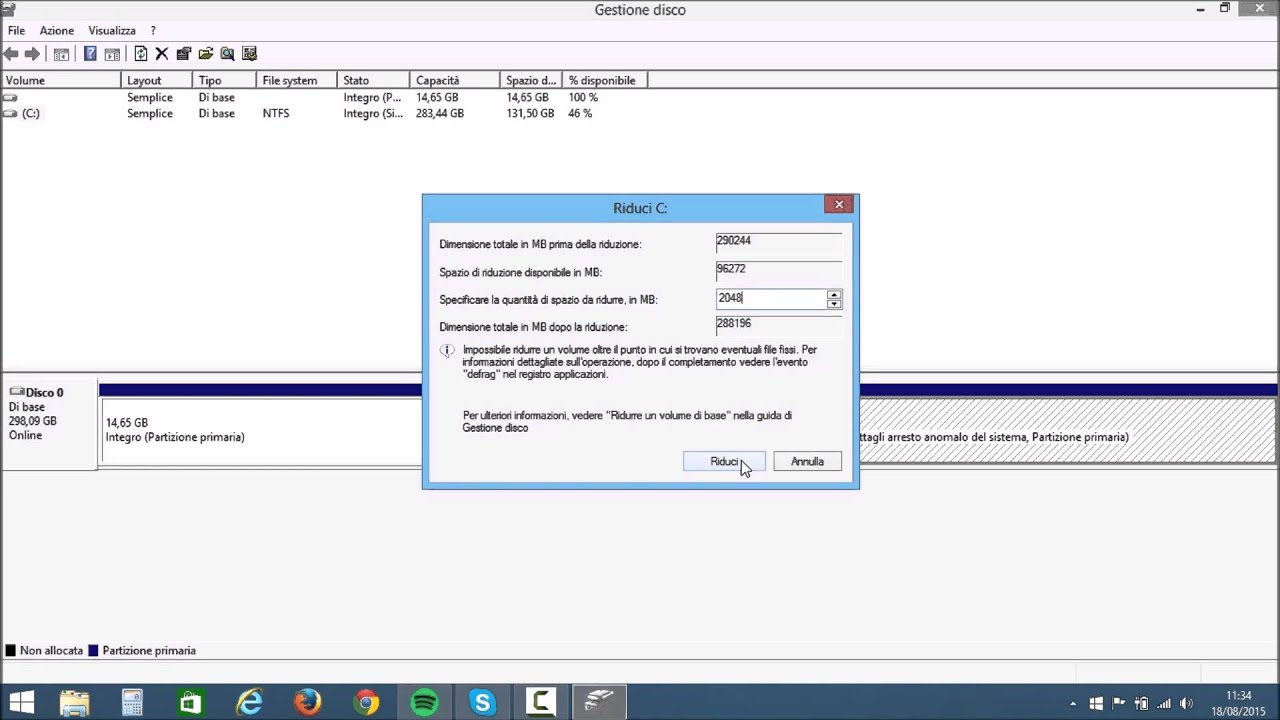Screen dimensions: 1280x720
Task: Open the Visualizza menu
Action: [x=112, y=31]
